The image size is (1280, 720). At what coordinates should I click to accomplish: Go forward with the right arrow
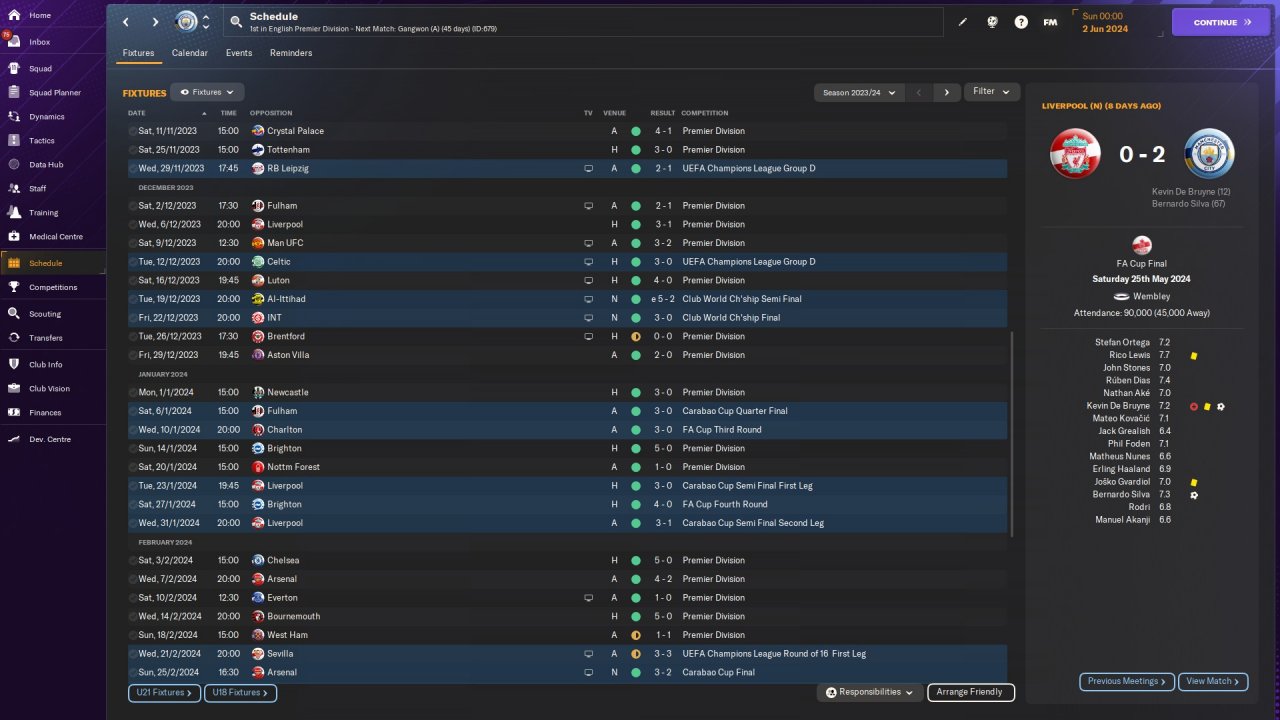[155, 22]
